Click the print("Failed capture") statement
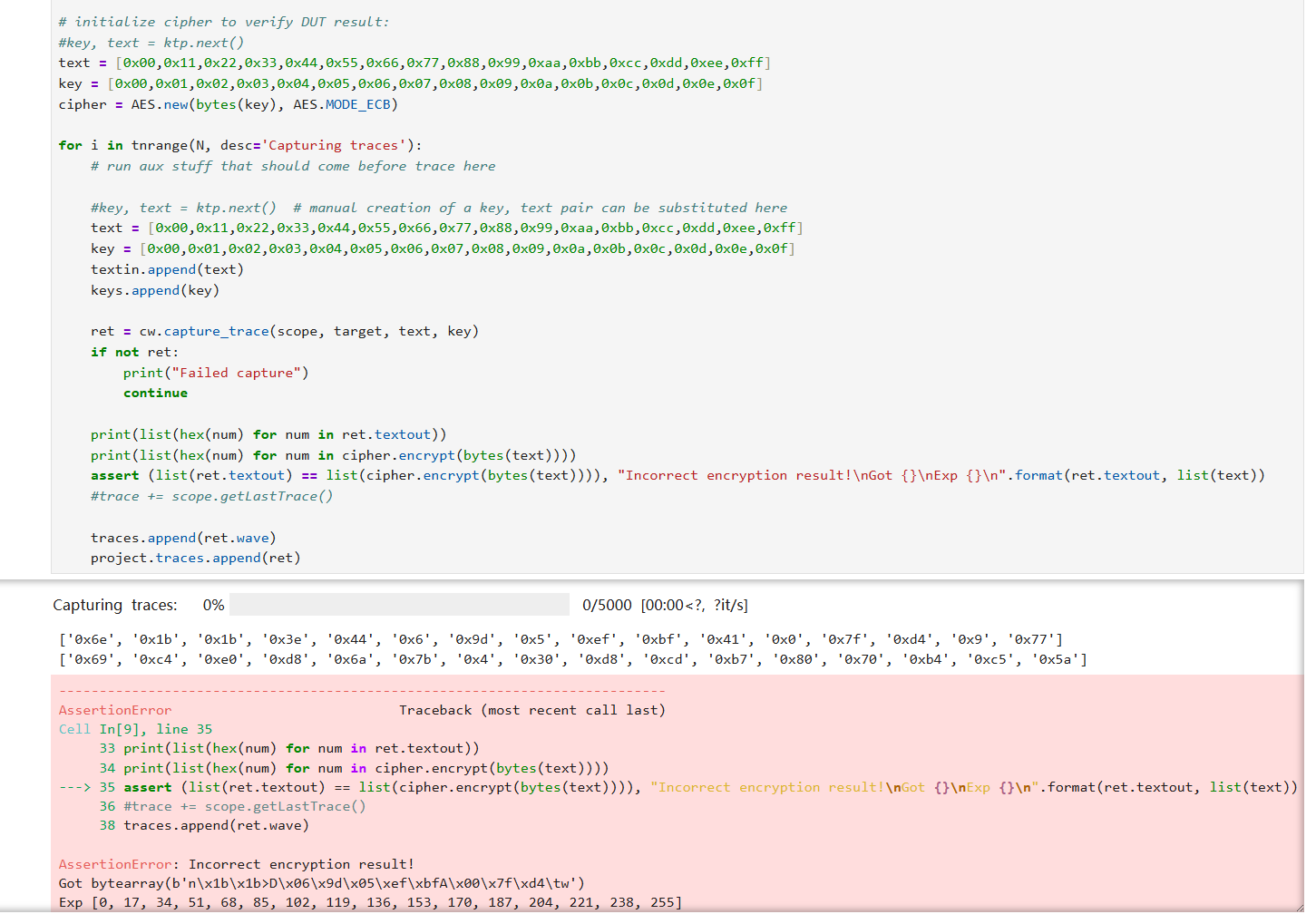Image resolution: width=1316 pixels, height=914 pixels. pyautogui.click(x=216, y=373)
